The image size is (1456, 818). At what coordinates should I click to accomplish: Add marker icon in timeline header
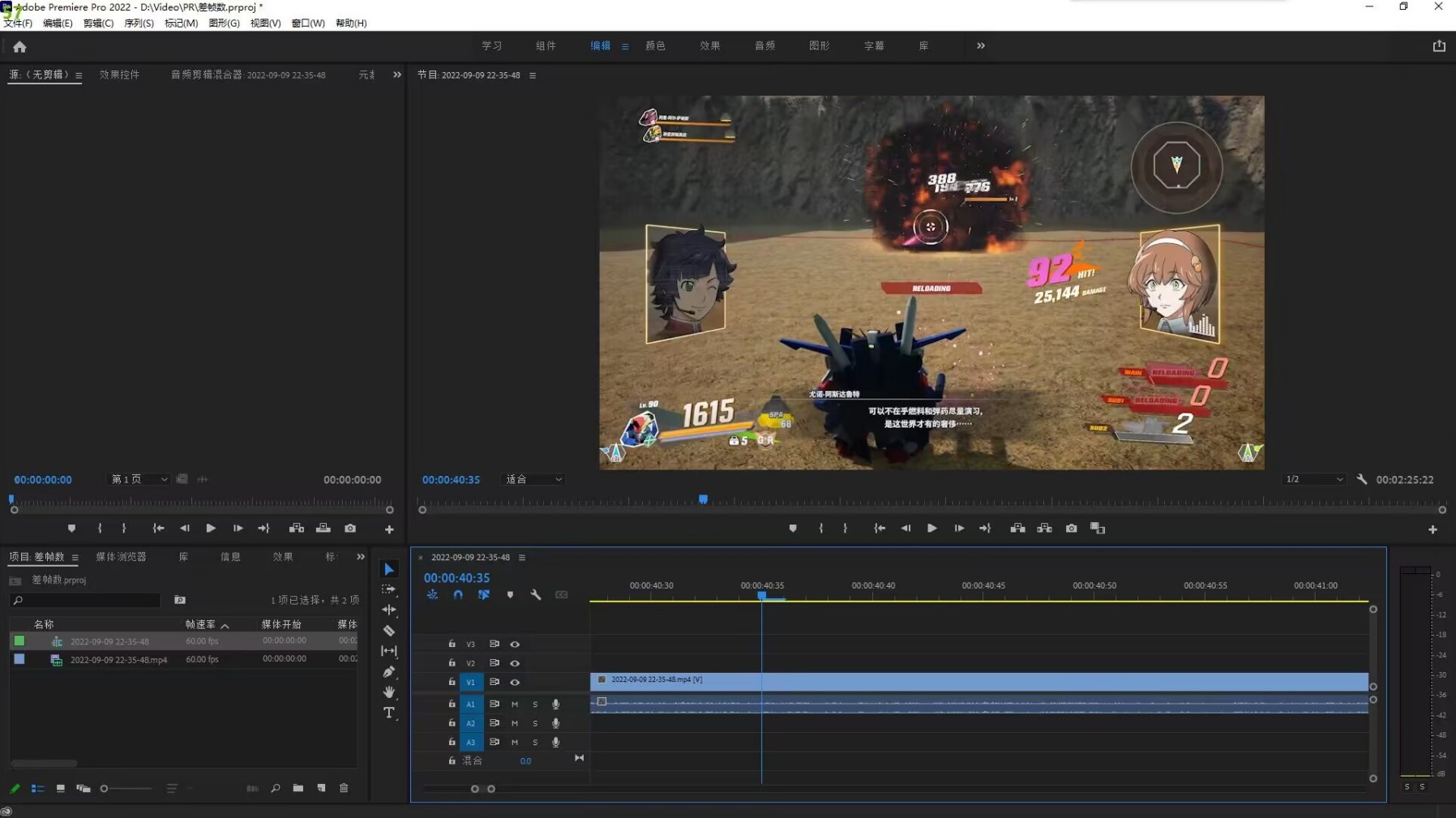(510, 595)
